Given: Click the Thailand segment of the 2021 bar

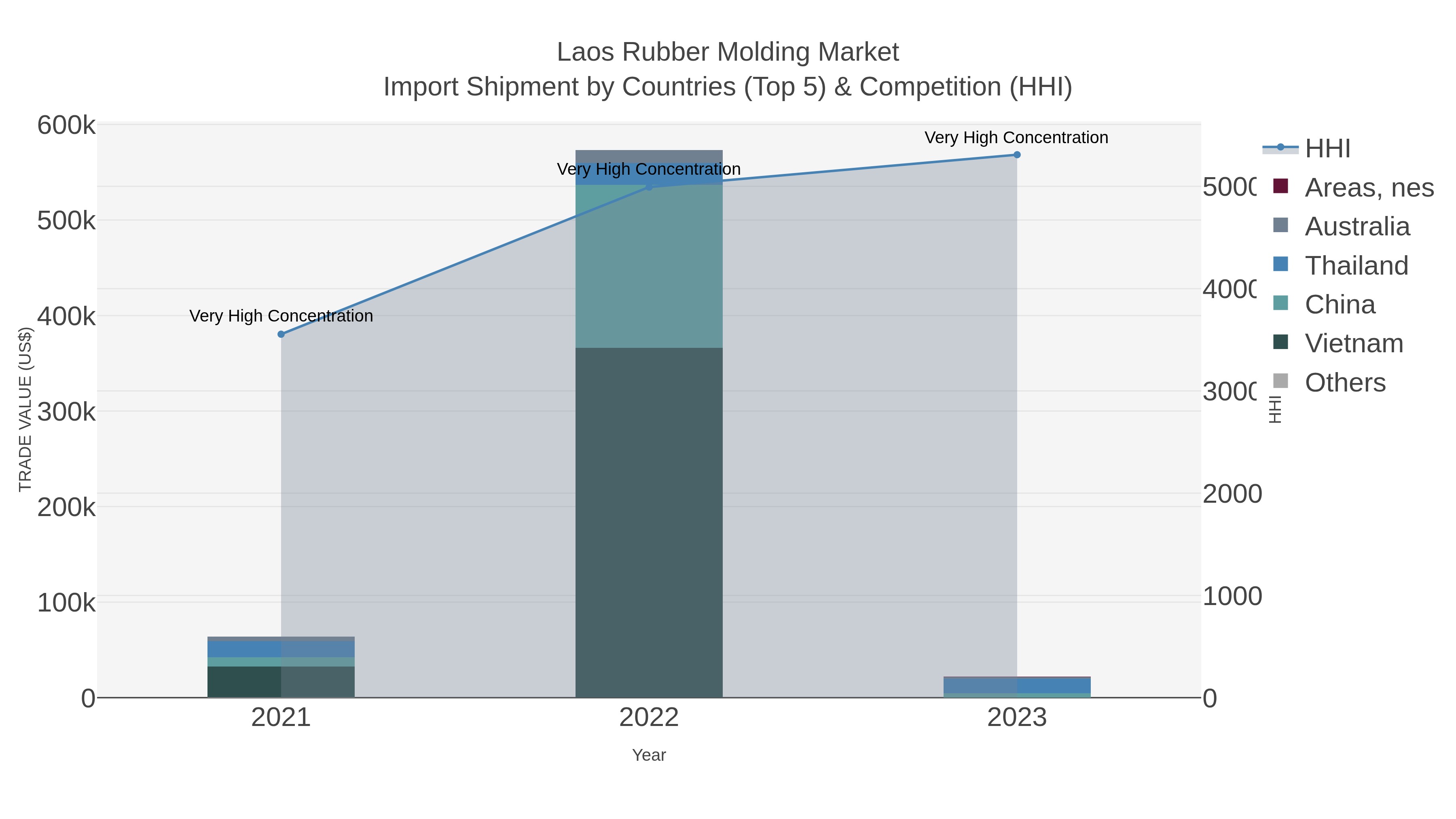Looking at the screenshot, I should pos(281,649).
